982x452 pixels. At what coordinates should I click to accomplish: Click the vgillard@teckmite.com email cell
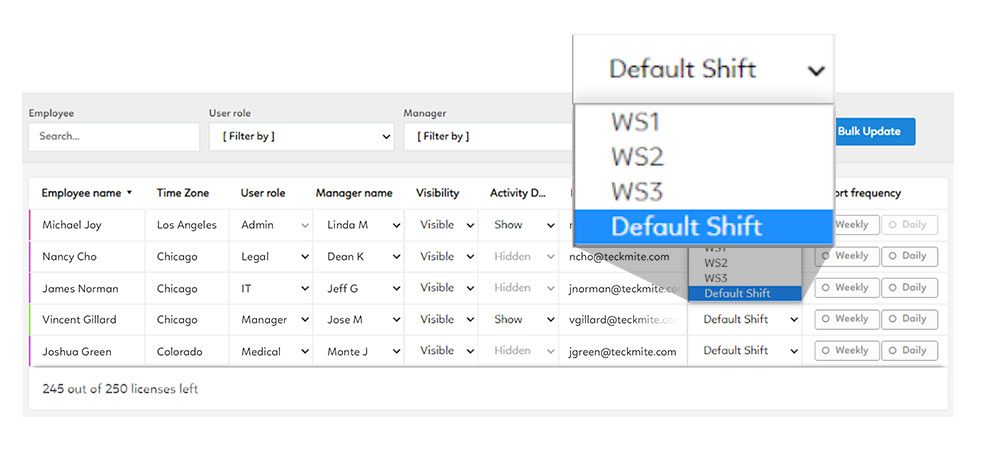click(623, 320)
